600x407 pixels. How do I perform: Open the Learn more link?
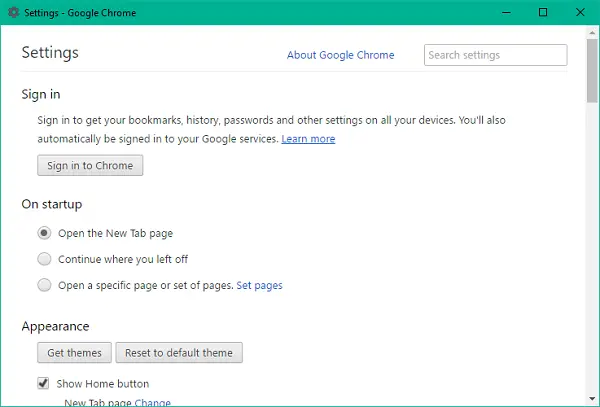308,139
